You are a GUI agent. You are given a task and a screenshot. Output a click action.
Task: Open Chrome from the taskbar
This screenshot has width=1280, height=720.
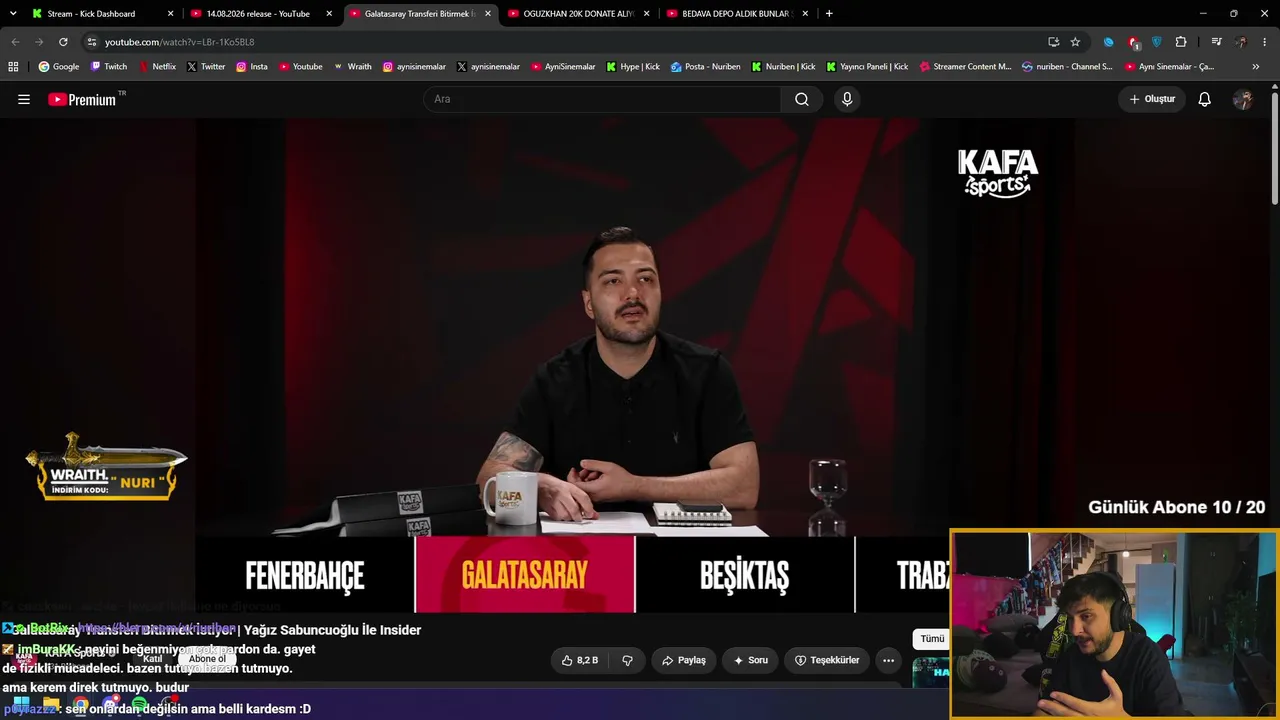point(80,705)
